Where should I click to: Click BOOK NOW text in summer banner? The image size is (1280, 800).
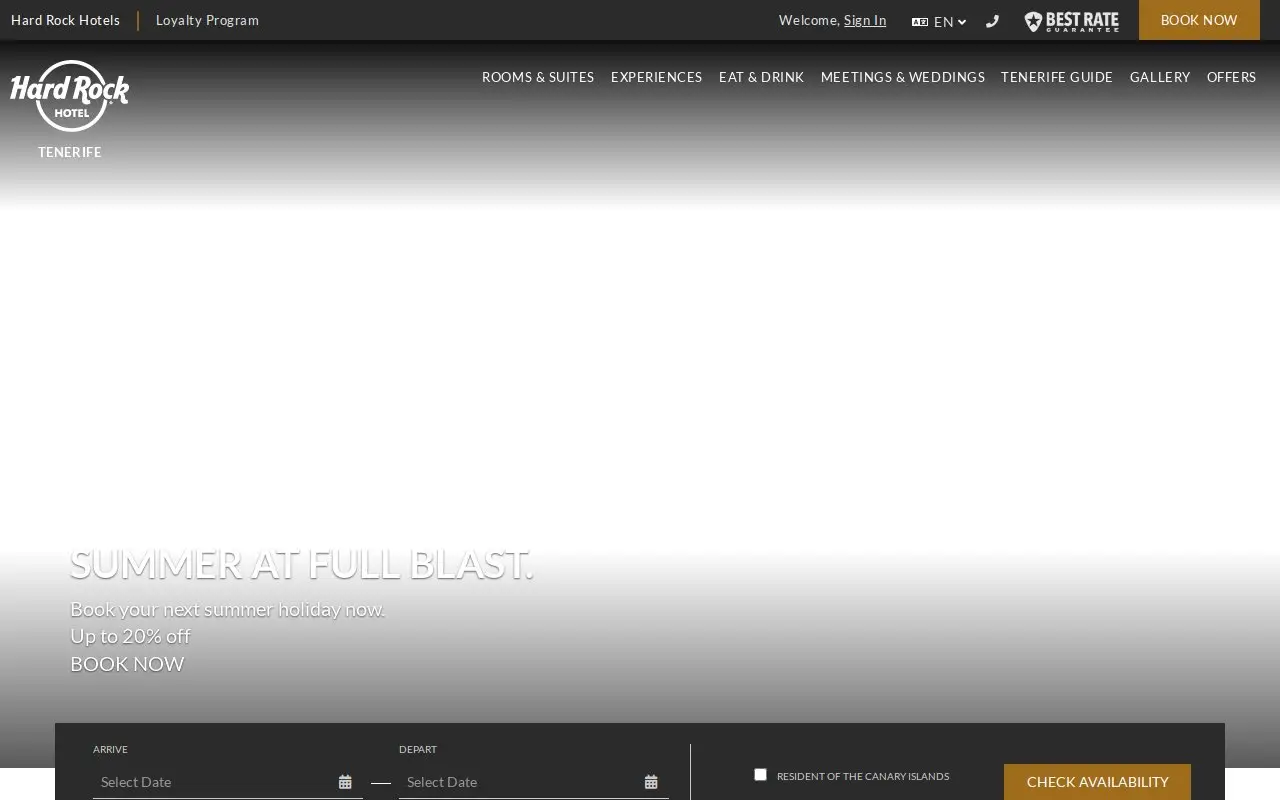pos(127,664)
